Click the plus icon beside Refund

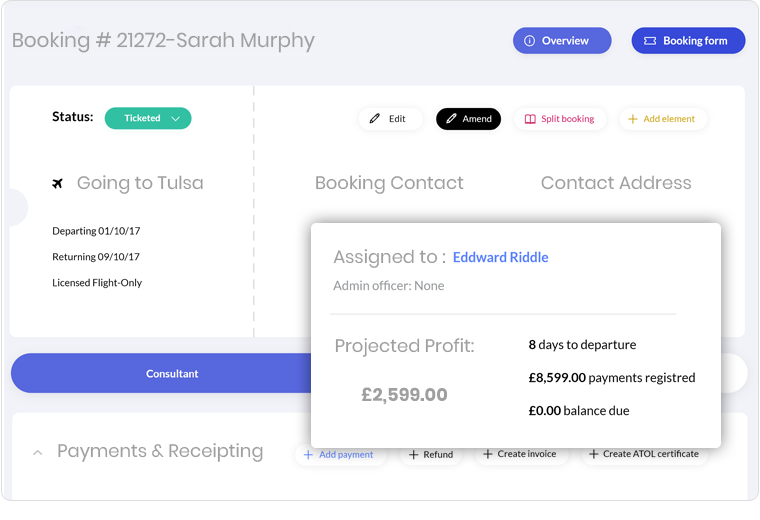(413, 455)
